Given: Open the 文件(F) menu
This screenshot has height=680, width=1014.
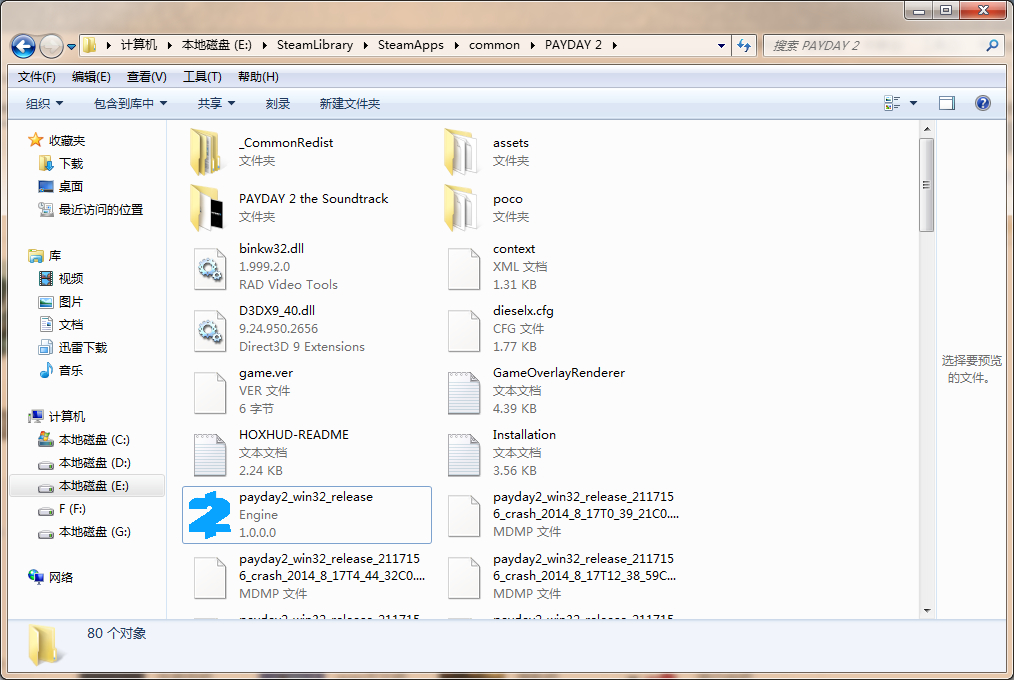Looking at the screenshot, I should (x=36, y=77).
